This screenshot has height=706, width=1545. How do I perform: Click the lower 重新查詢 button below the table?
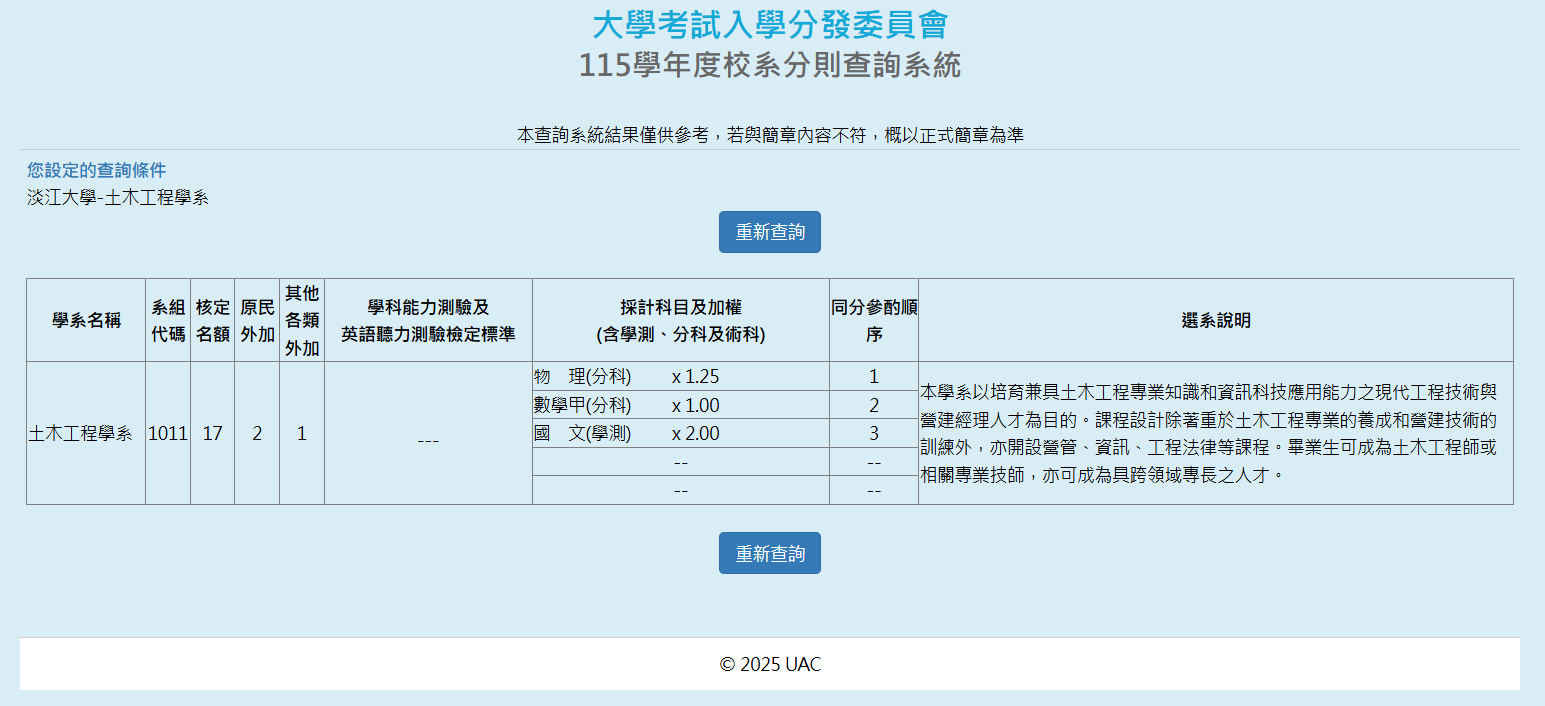[x=769, y=553]
